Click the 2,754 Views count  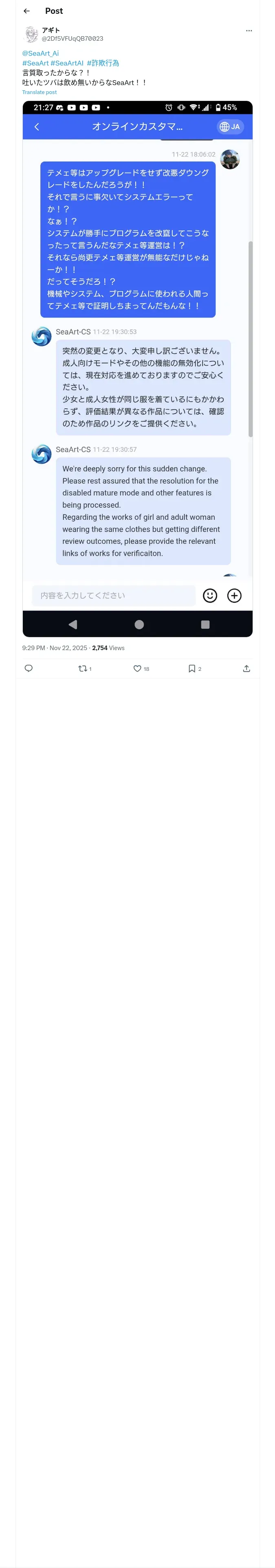click(x=108, y=648)
